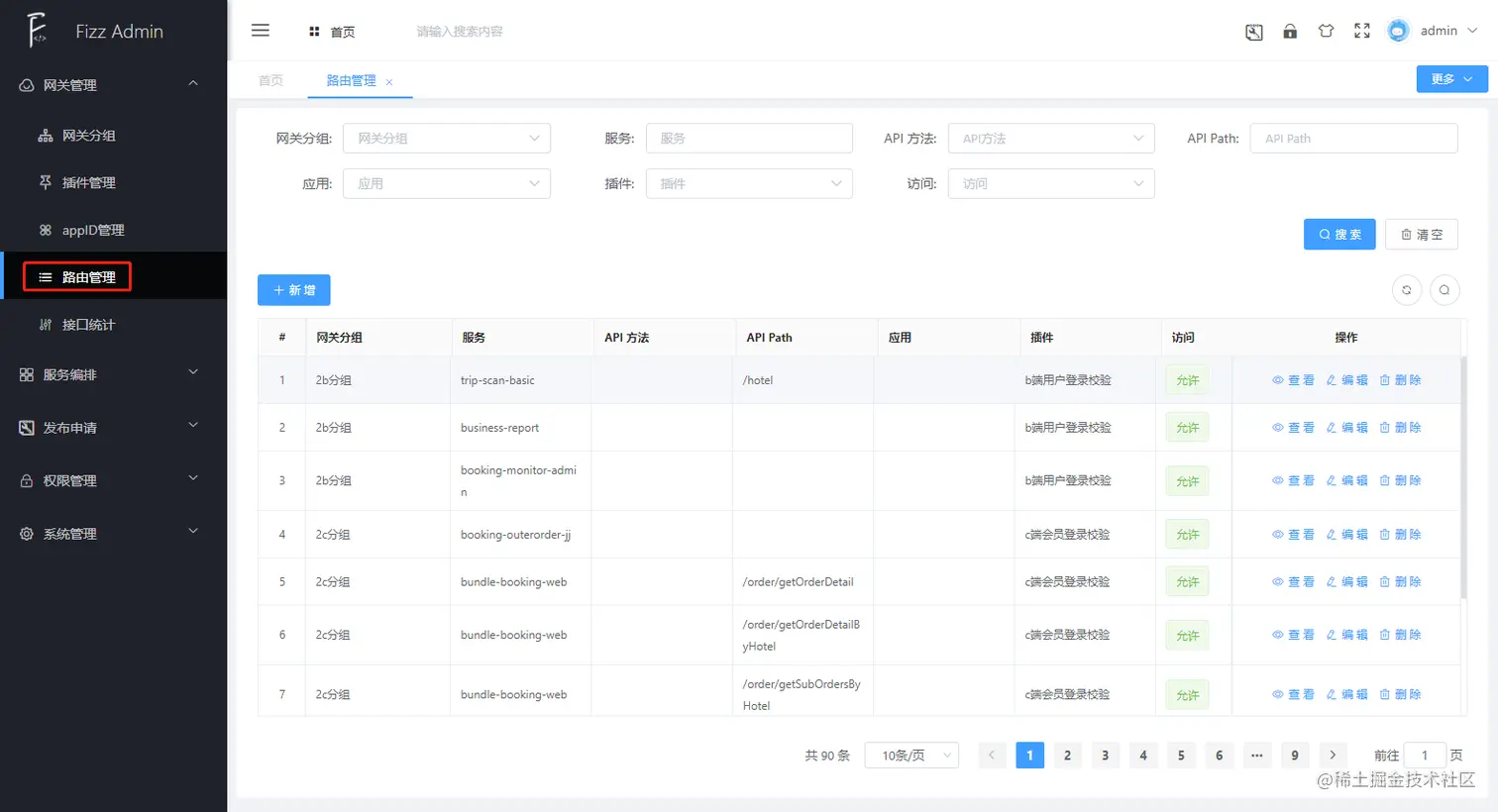Toggle the sidebar hamburger menu icon
Screen dimensions: 1498x812
click(261, 31)
